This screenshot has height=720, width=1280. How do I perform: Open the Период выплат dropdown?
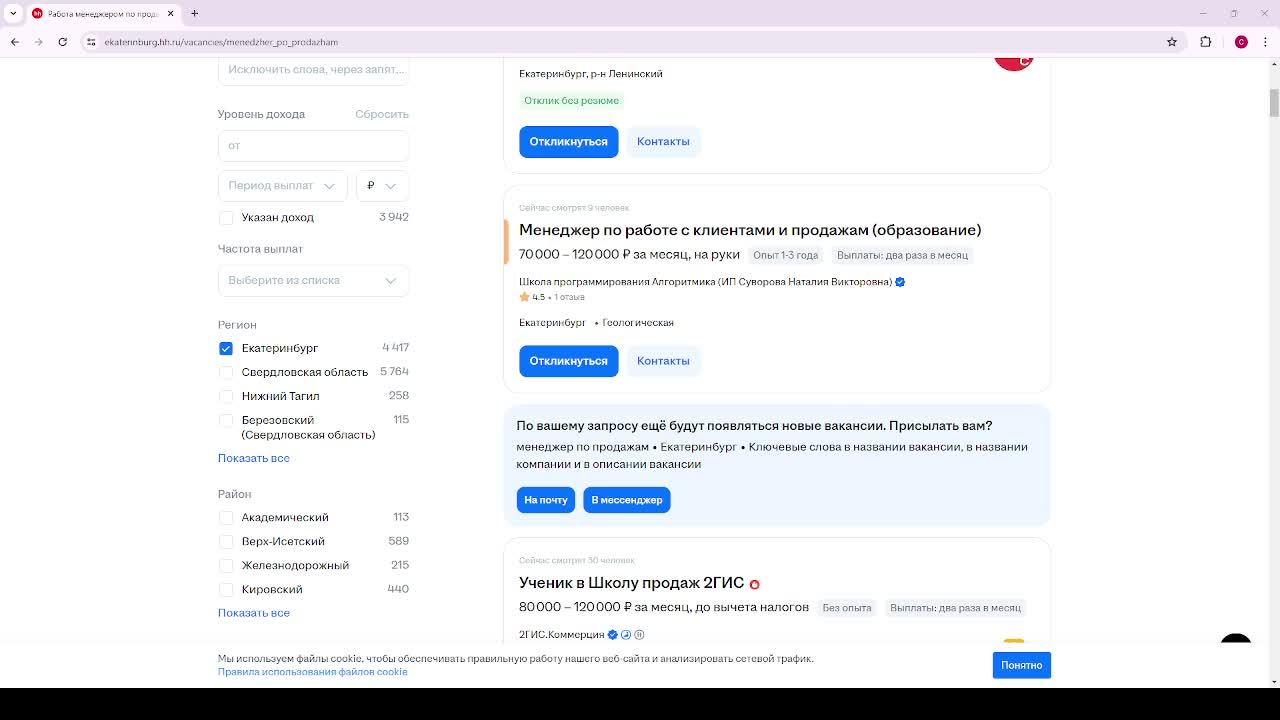(282, 186)
